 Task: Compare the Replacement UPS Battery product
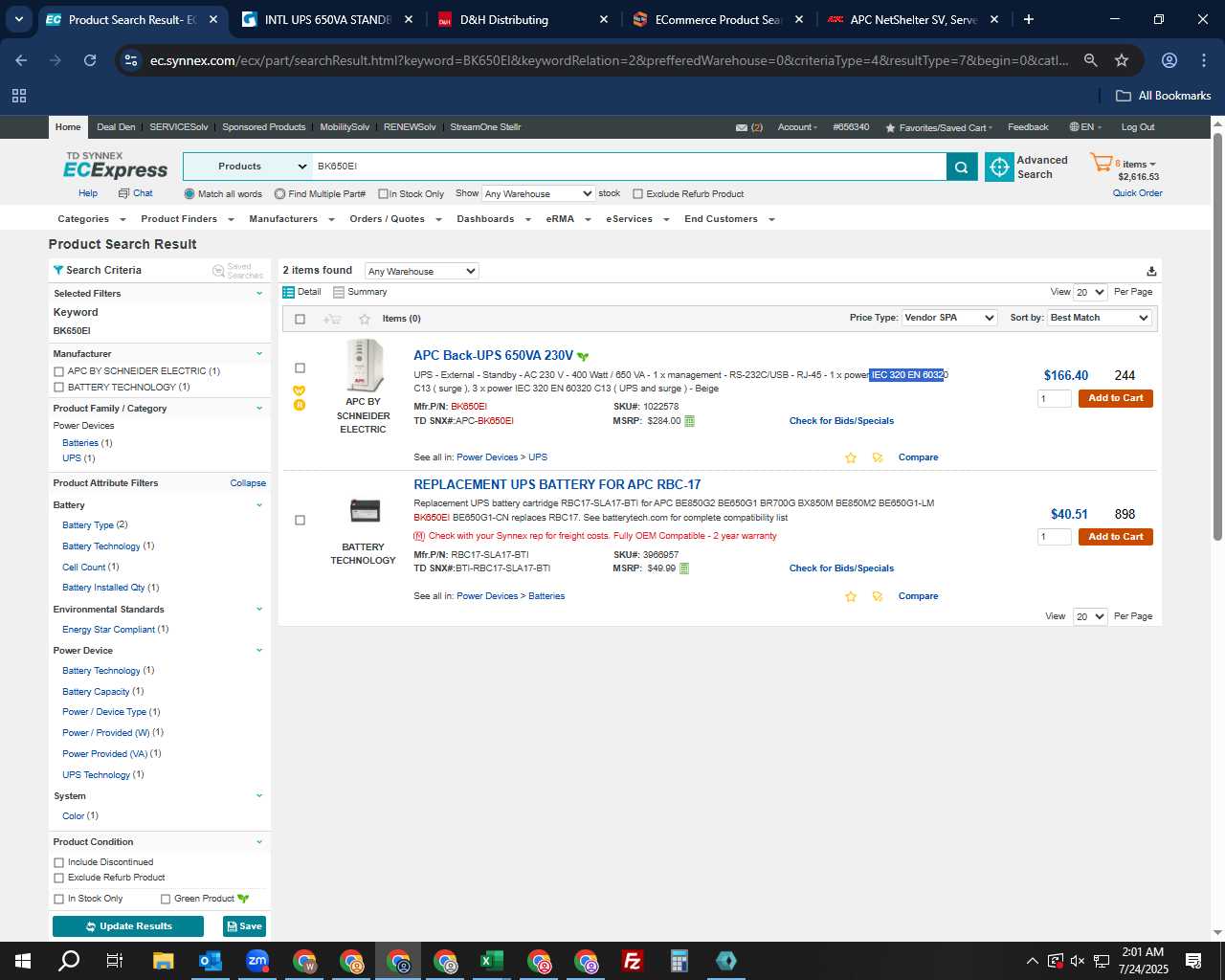point(918,596)
